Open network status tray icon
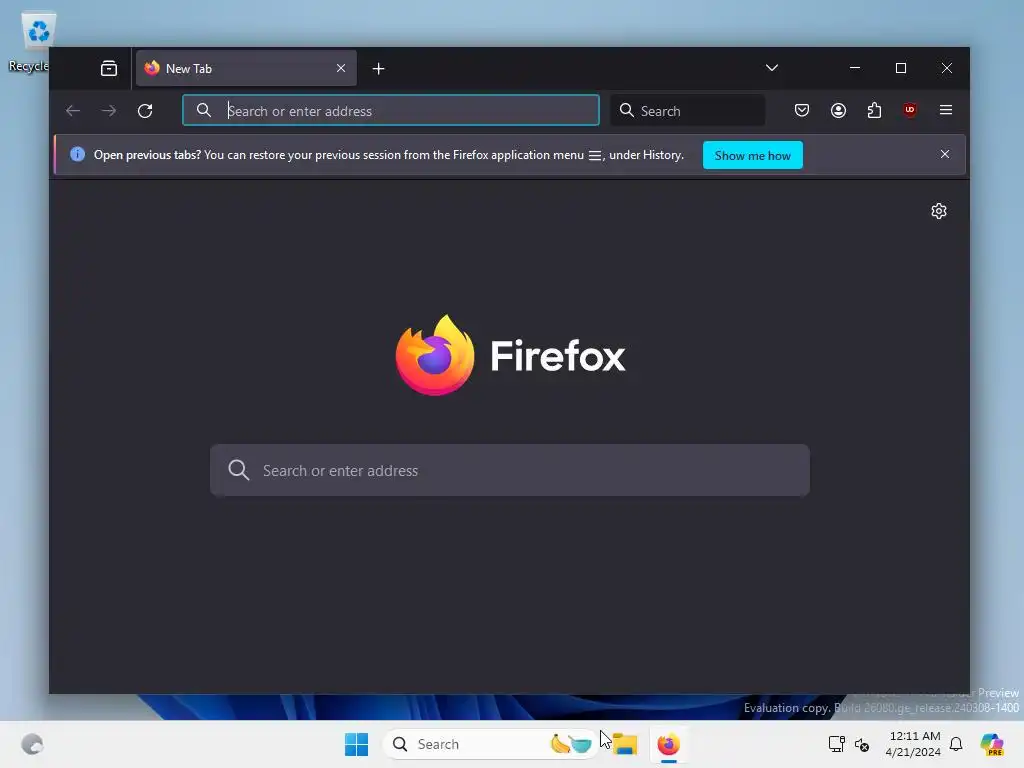The height and width of the screenshot is (768, 1024). 836,744
